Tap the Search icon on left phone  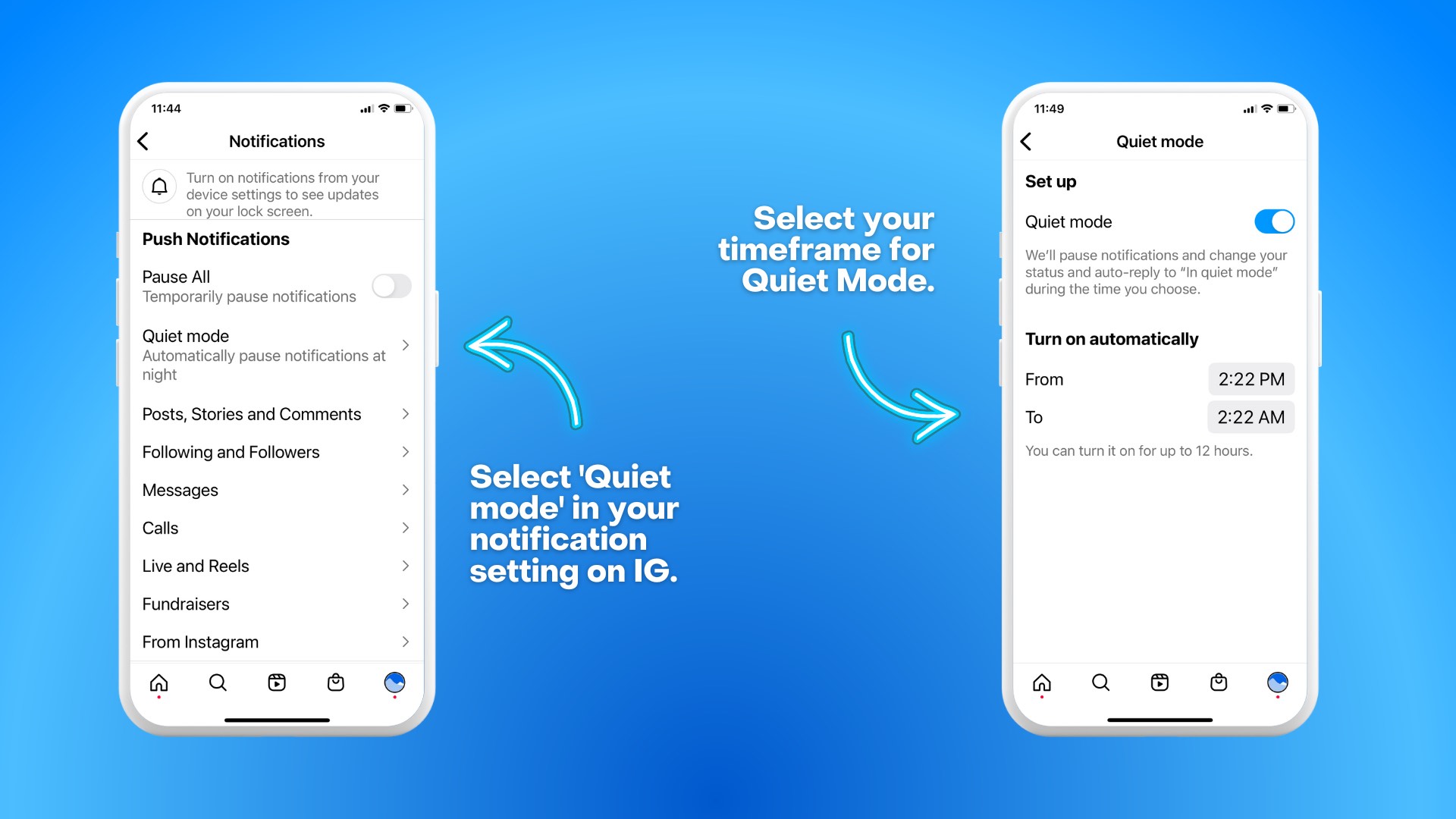tap(216, 682)
